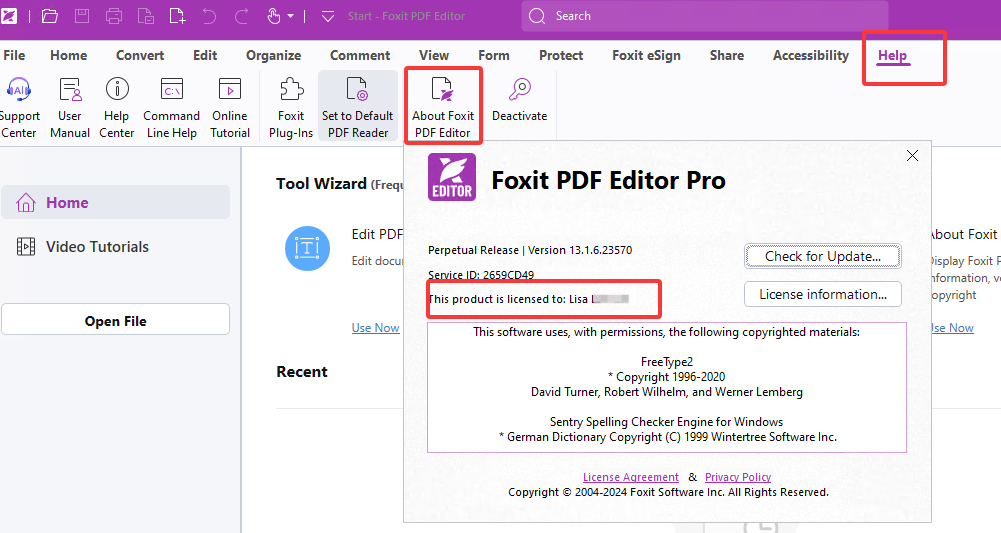Select Home in the left sidebar
1001x533 pixels.
pyautogui.click(x=116, y=202)
